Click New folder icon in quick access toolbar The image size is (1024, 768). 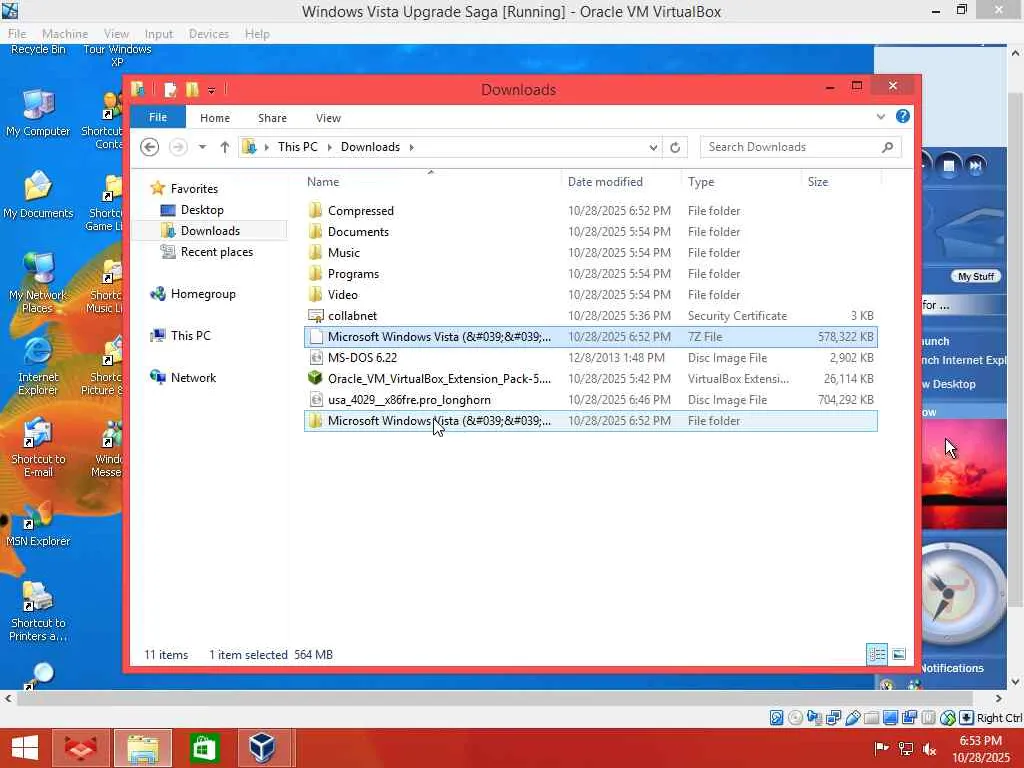[192, 89]
